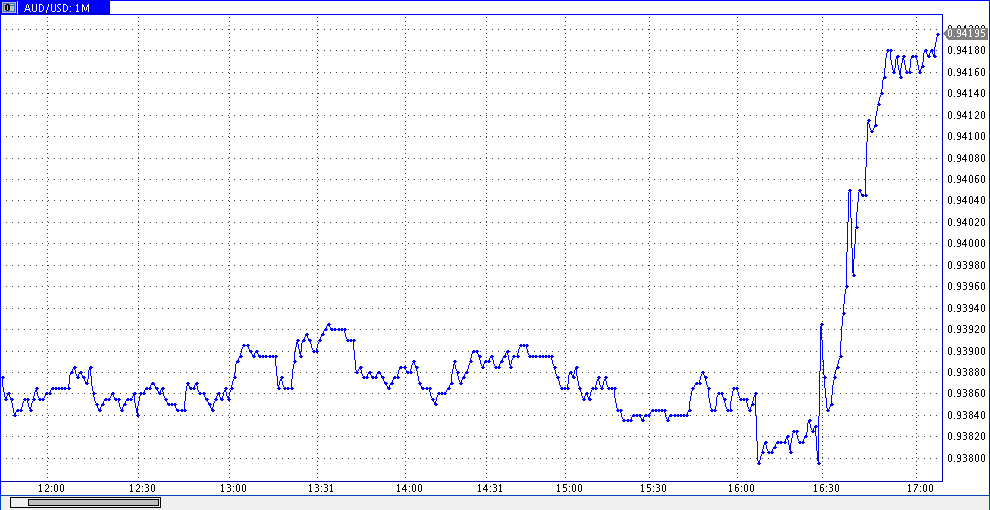Click the 0.93980 price axis label
This screenshot has height=510, width=990.
[967, 265]
